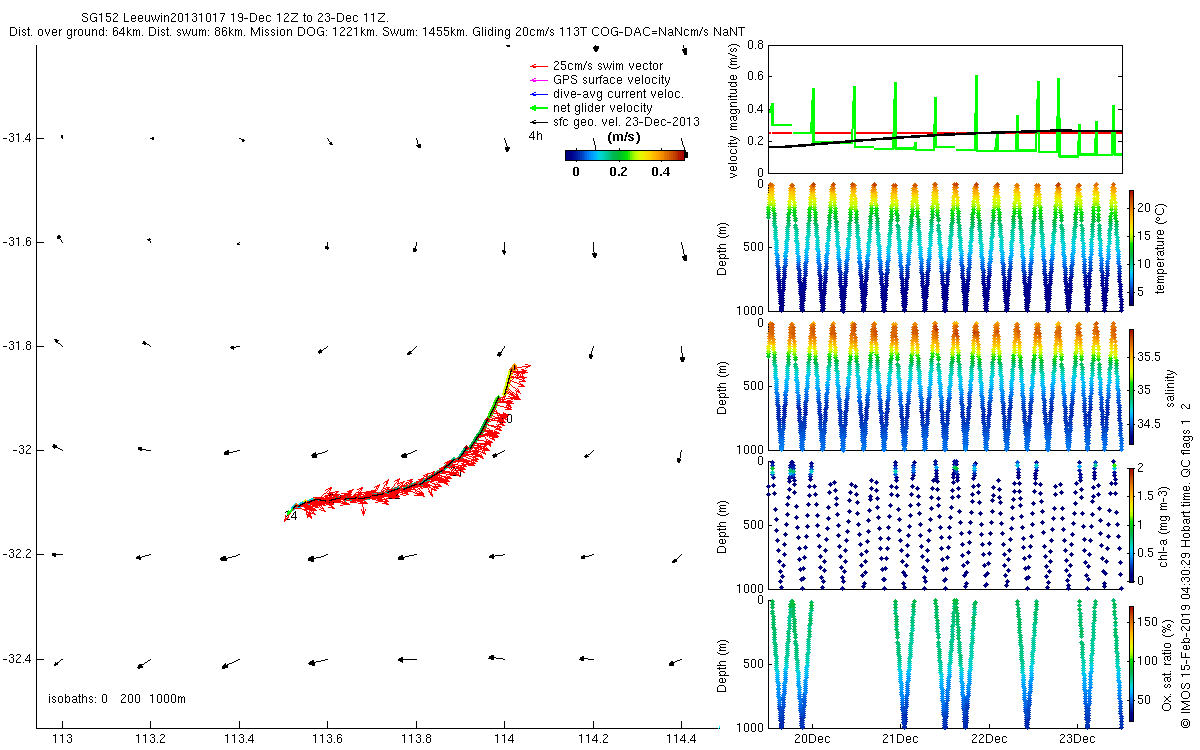1200x750 pixels.
Task: Click the -32.2 latitude tick label
Action: [16, 554]
